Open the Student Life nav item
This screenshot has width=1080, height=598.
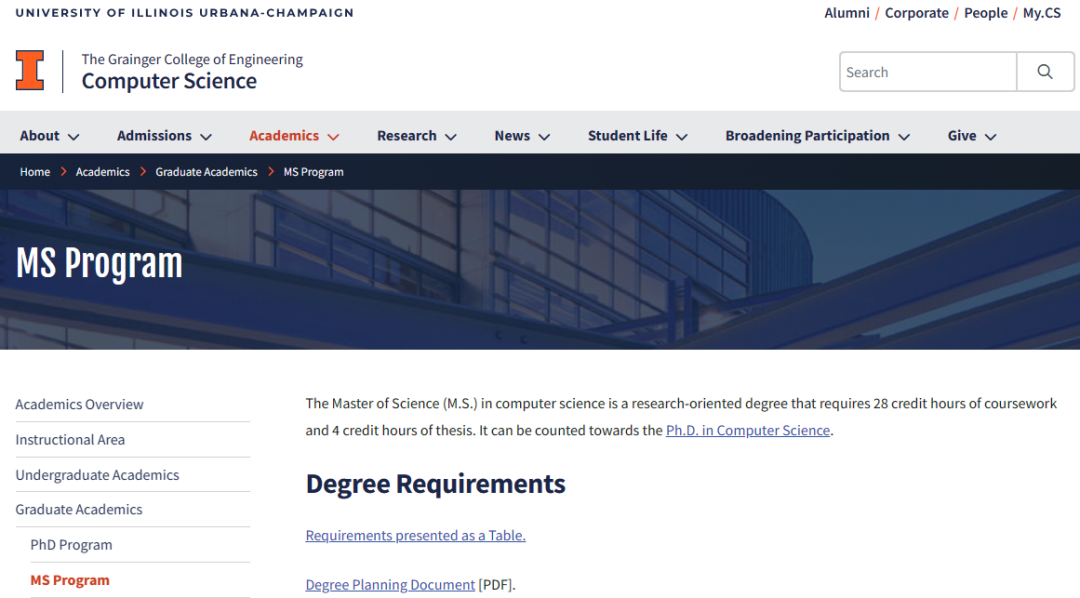pyautogui.click(x=627, y=136)
